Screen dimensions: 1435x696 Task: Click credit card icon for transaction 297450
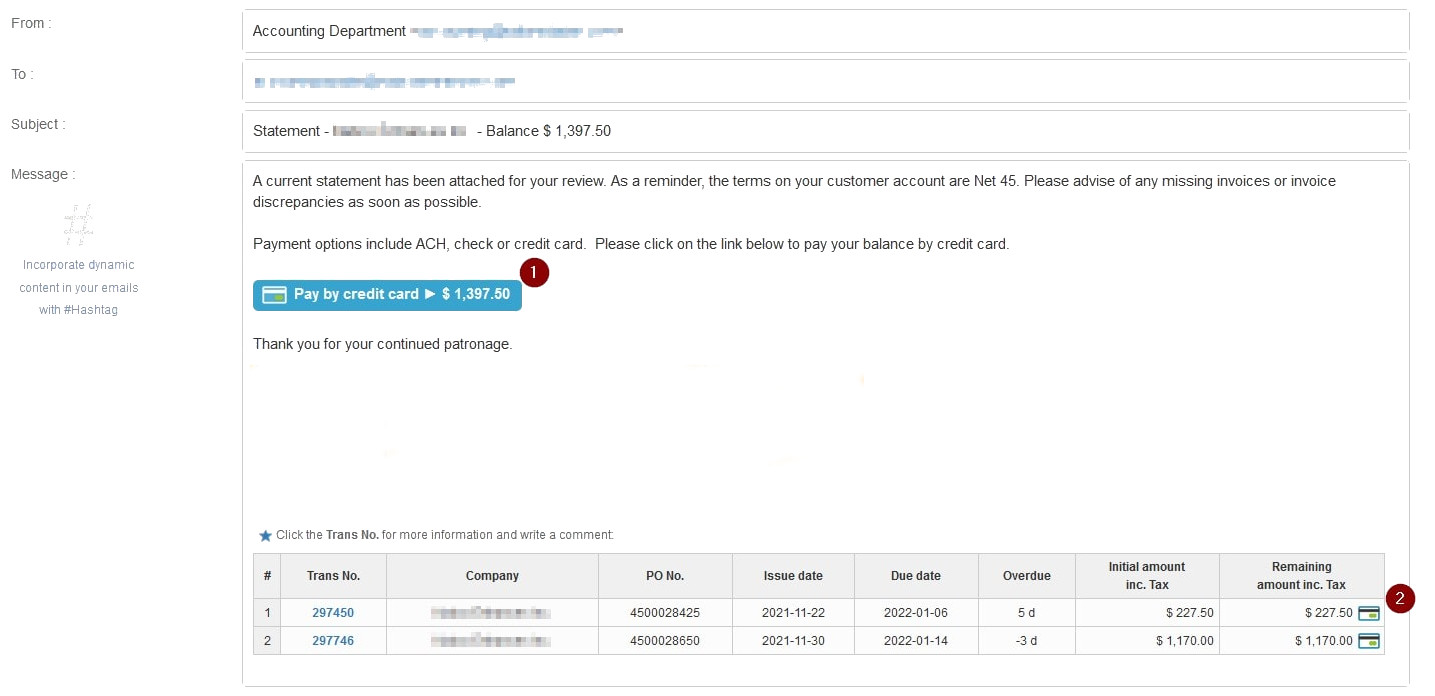(1368, 613)
